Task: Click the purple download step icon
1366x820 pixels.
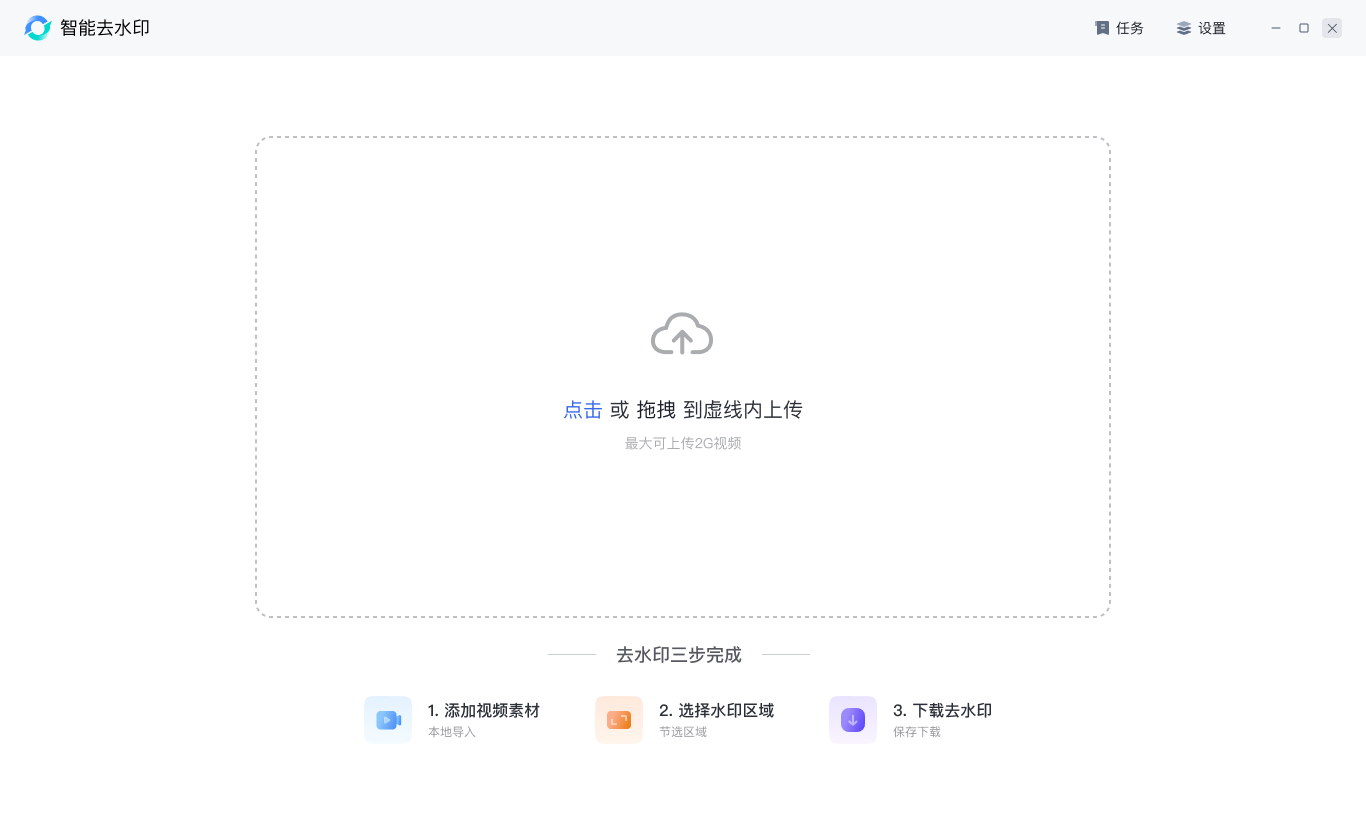Action: click(x=853, y=720)
